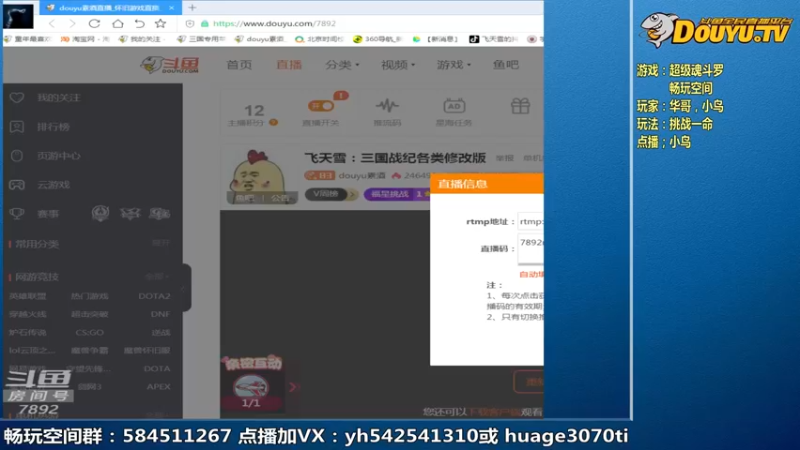The height and width of the screenshot is (450, 800).
Task: Go forward using browser forward arrow
Action: tap(72, 23)
